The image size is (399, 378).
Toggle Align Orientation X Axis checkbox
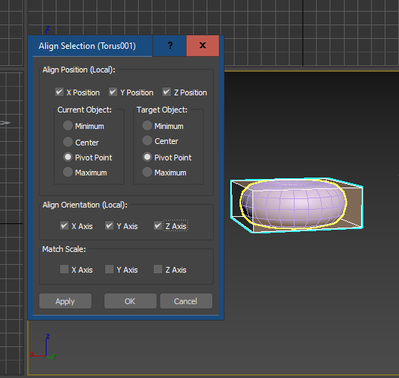[x=64, y=226]
